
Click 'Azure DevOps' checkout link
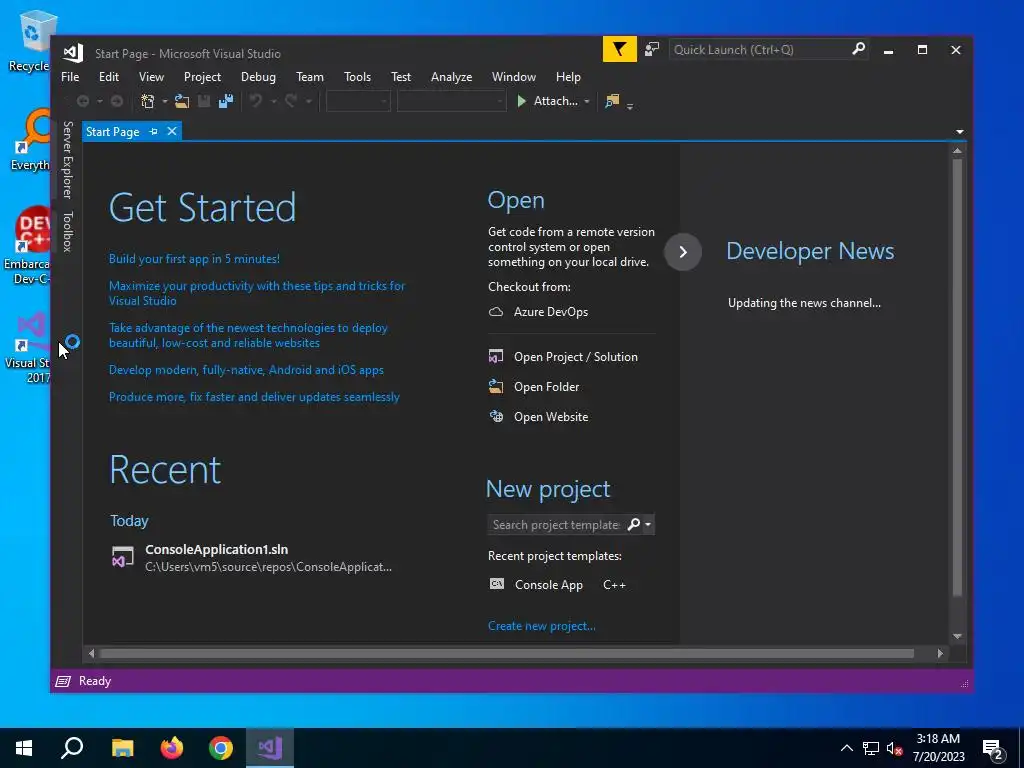click(x=551, y=312)
